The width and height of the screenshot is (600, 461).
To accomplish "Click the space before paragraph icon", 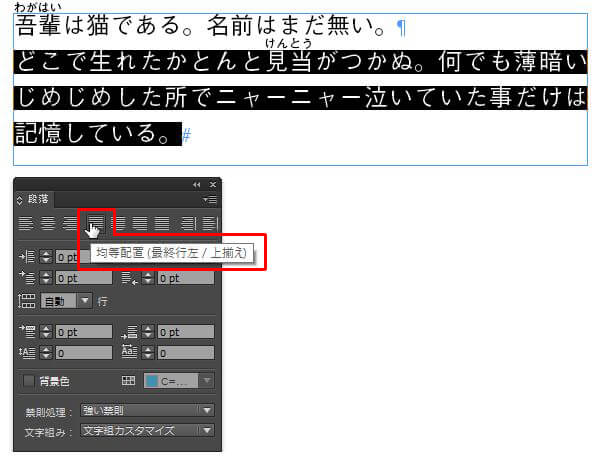I will point(27,332).
